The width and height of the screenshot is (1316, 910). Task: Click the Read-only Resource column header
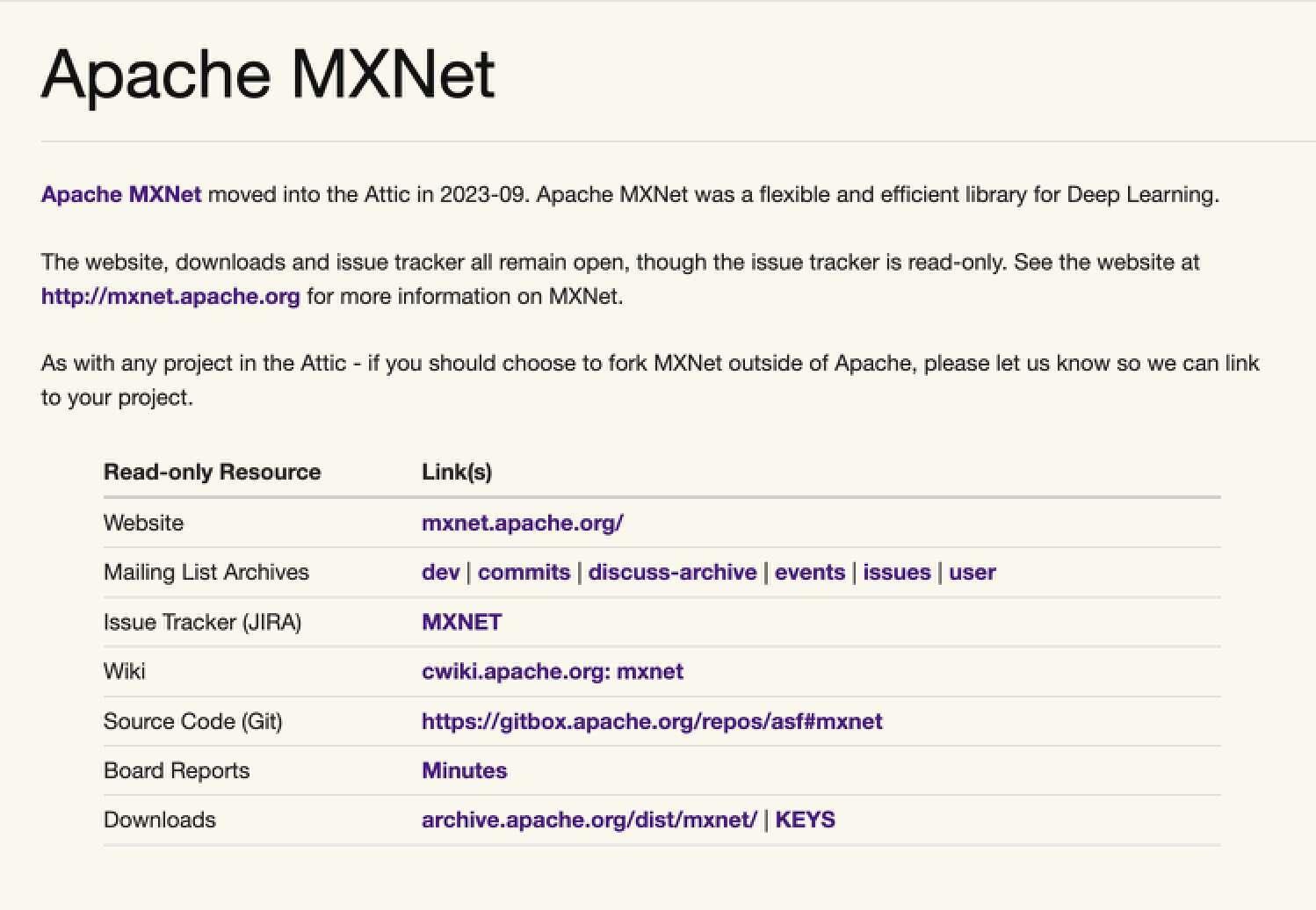(x=212, y=472)
